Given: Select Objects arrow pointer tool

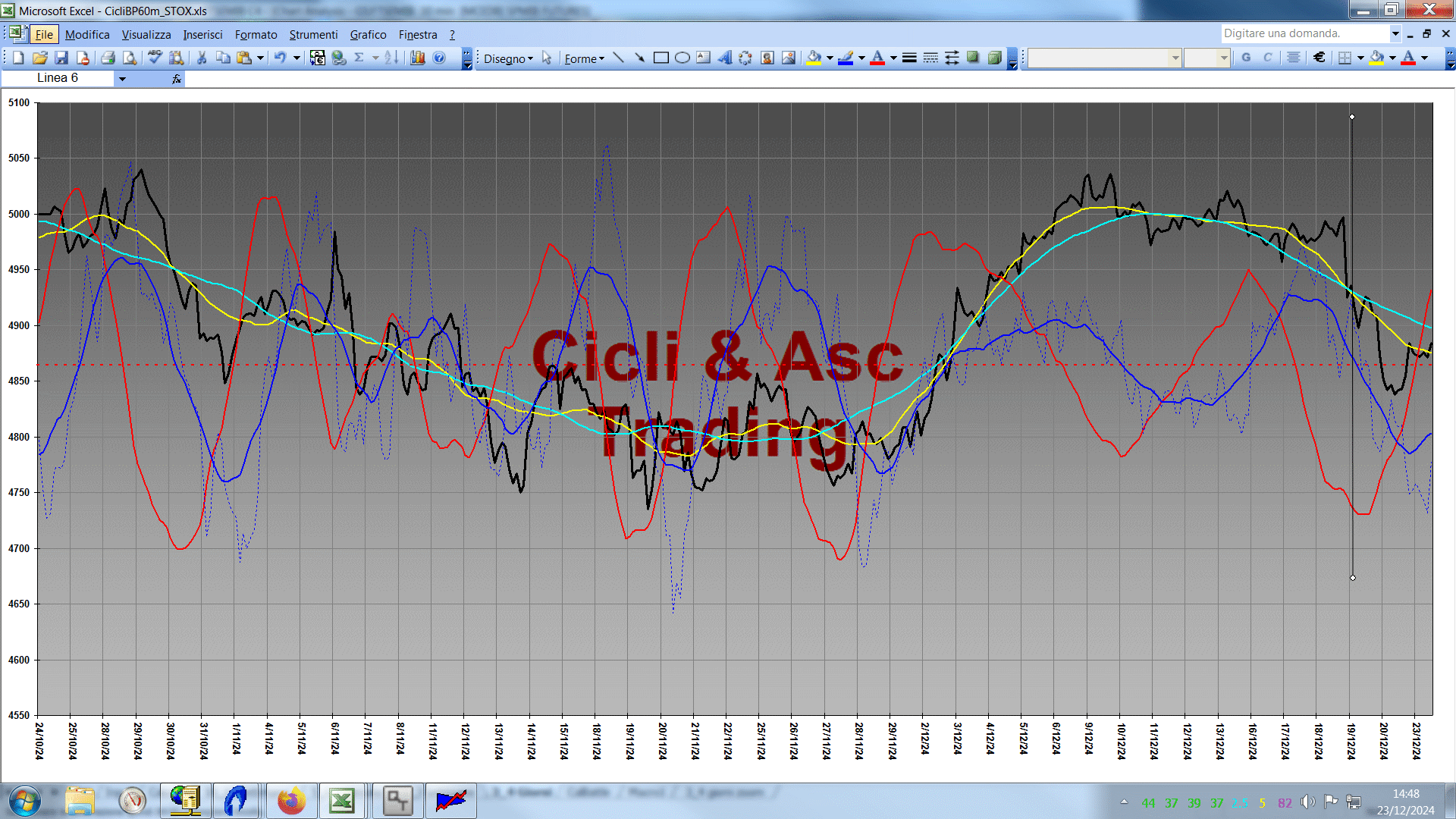Looking at the screenshot, I should [x=547, y=58].
